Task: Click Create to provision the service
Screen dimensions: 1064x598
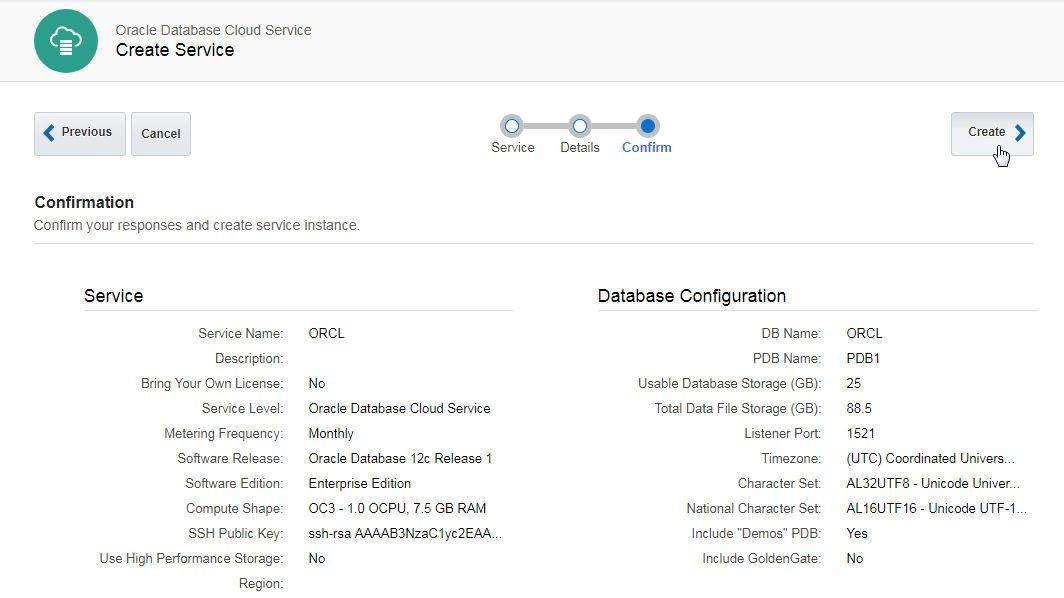Action: [992, 134]
